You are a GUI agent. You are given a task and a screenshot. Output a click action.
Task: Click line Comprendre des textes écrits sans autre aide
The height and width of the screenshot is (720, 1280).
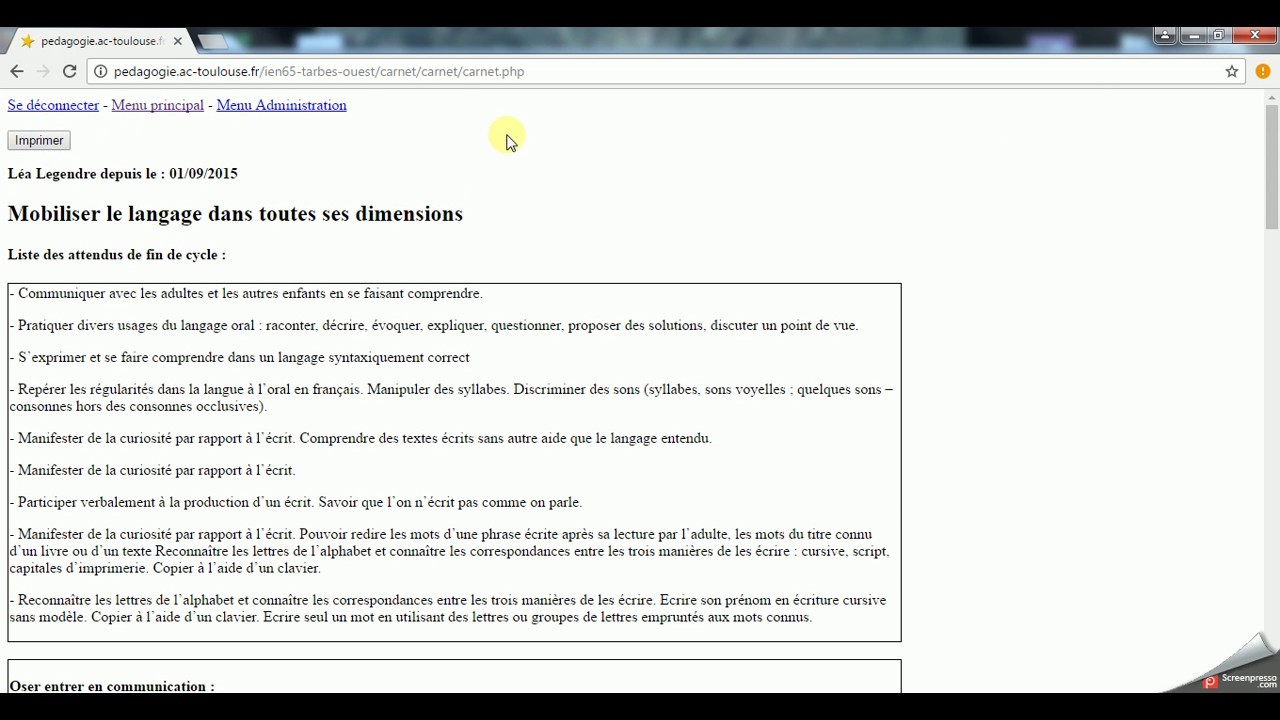(x=361, y=438)
